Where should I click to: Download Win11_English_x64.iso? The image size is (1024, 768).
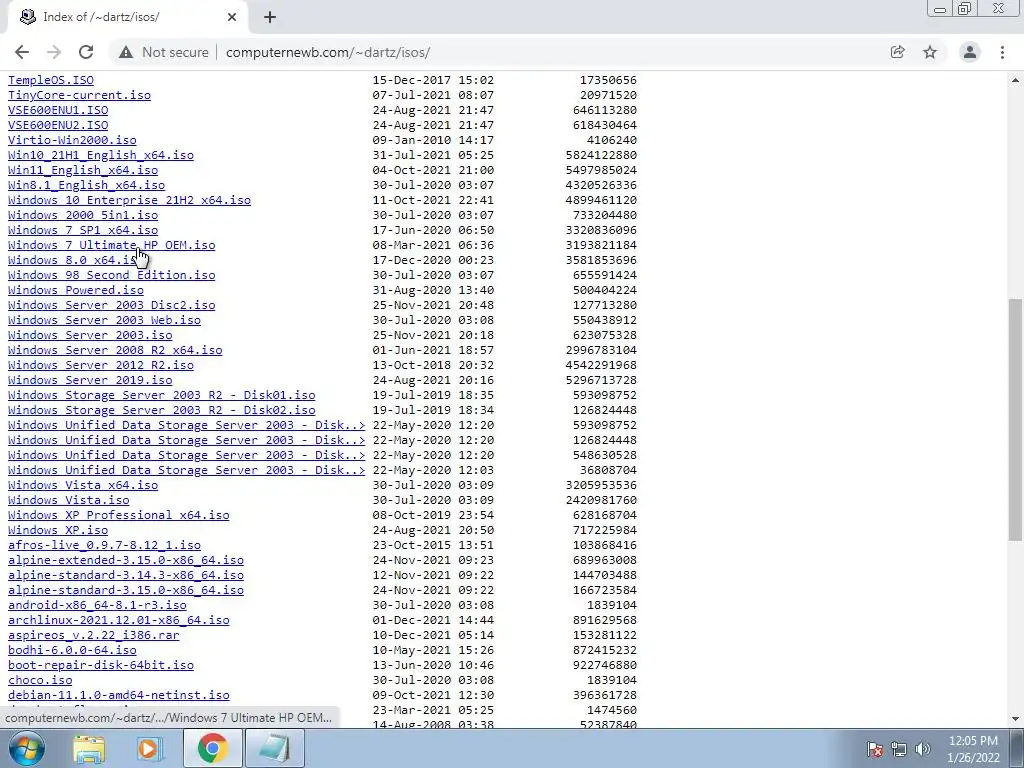point(83,170)
